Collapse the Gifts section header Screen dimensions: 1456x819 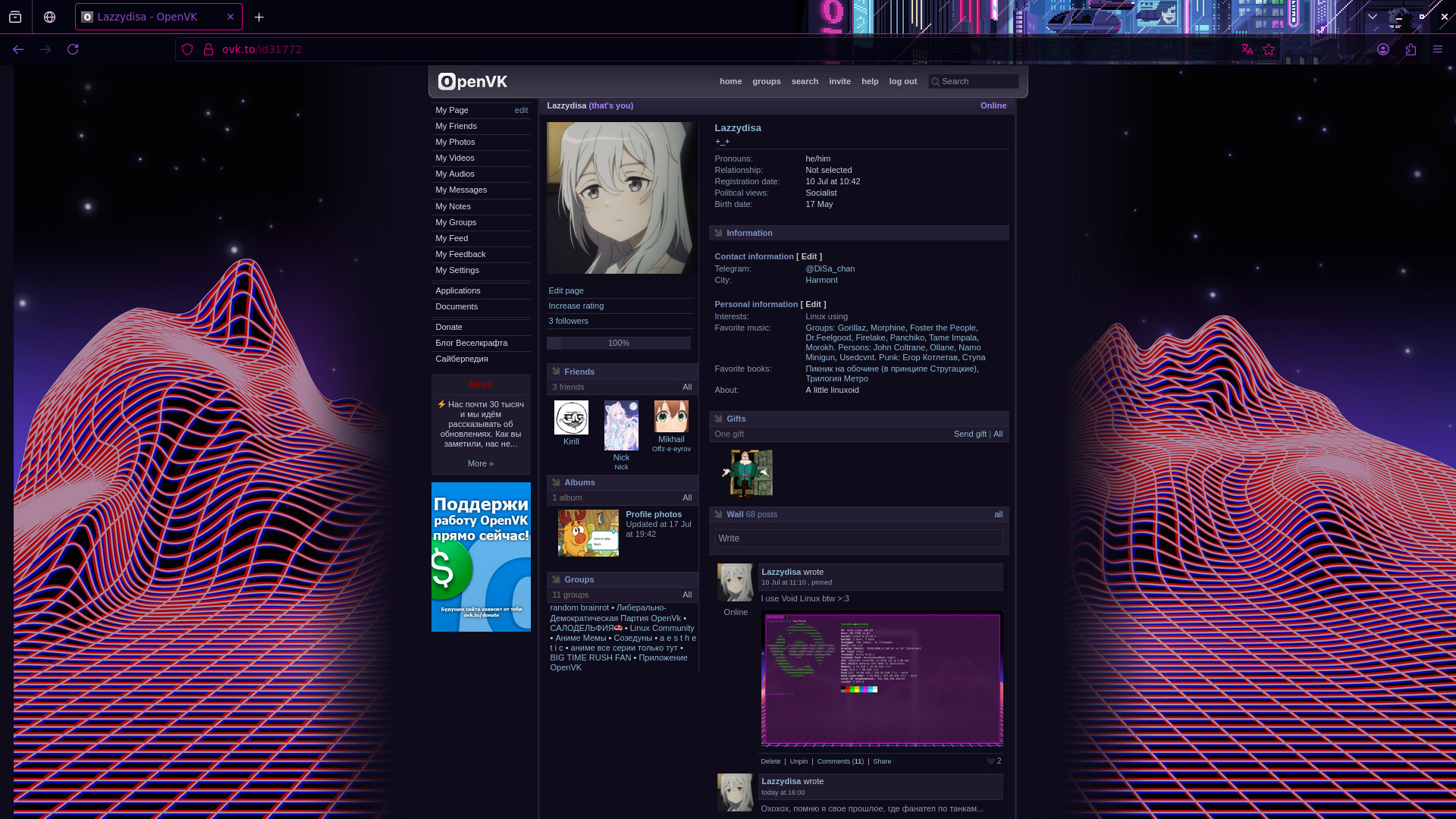736,419
